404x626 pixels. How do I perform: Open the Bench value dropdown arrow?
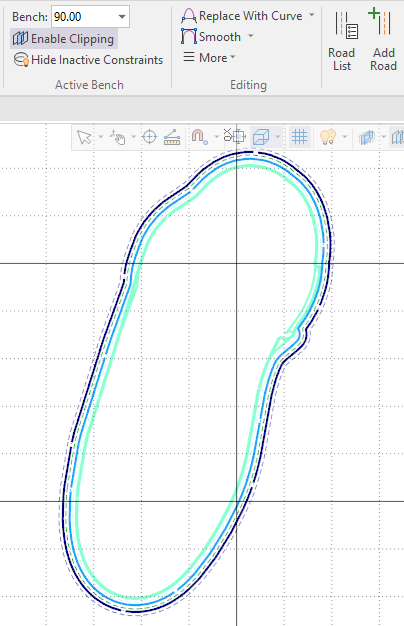pyautogui.click(x=122, y=17)
